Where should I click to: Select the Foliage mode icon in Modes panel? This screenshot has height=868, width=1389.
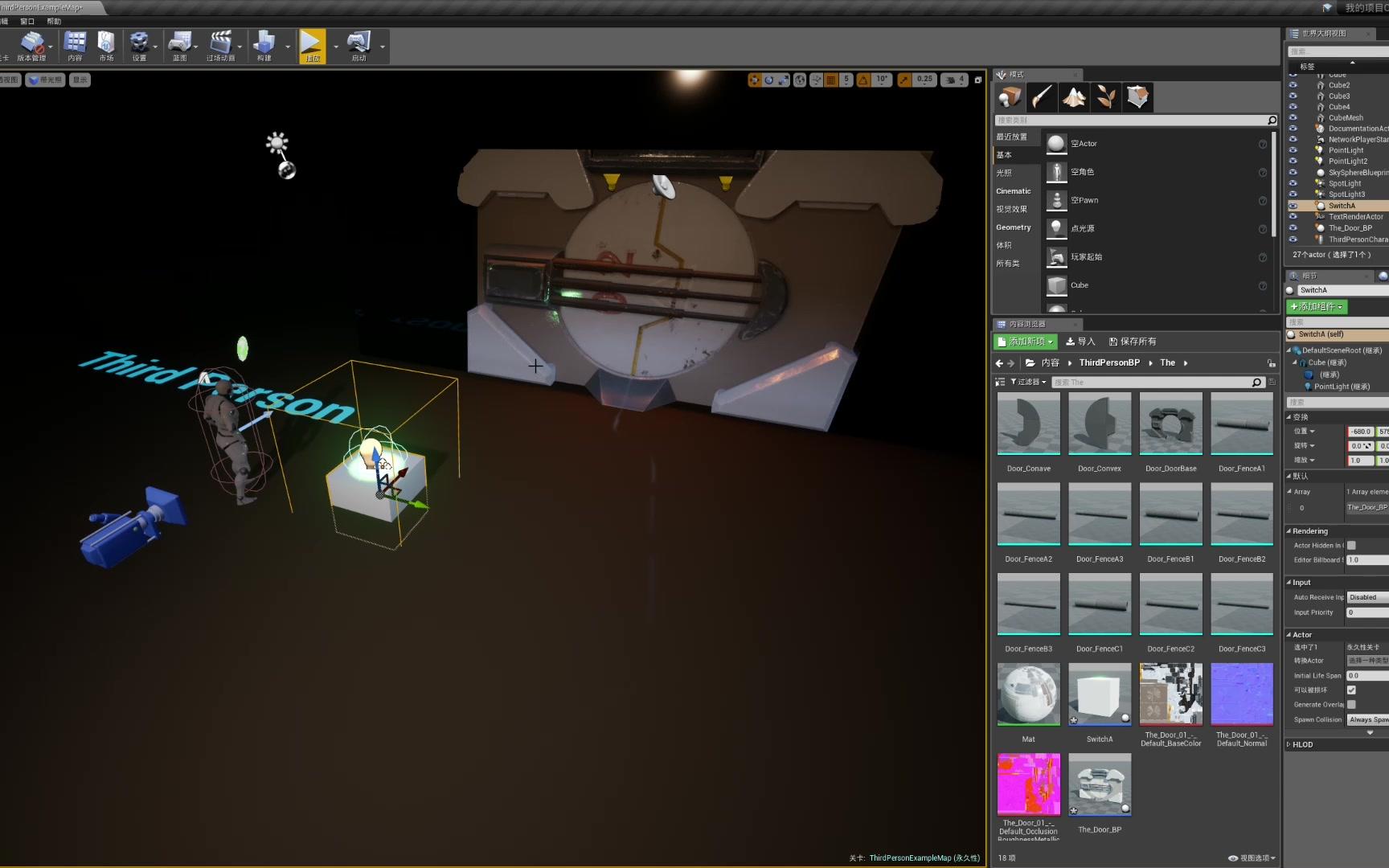[1105, 96]
